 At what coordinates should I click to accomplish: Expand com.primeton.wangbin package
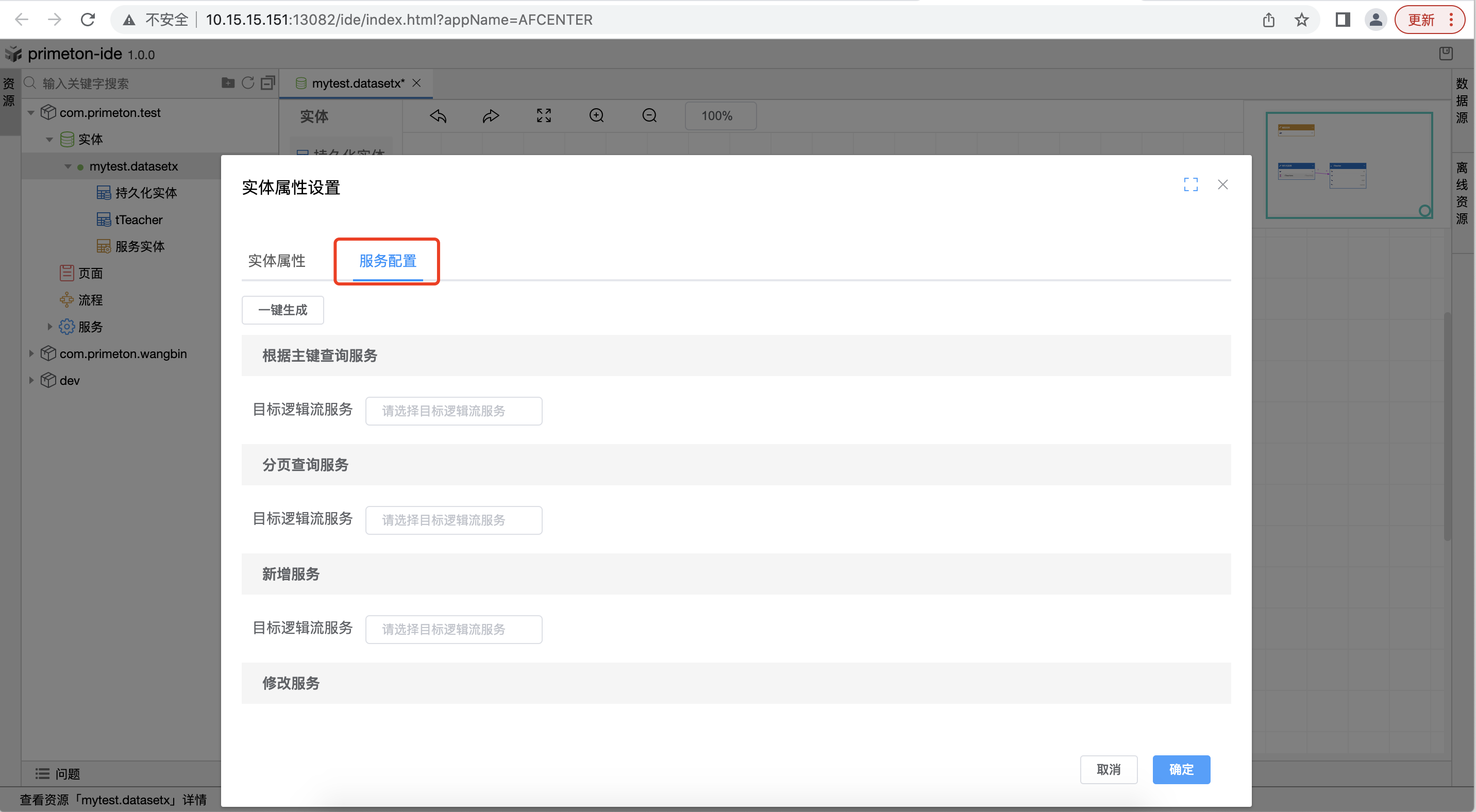coord(31,354)
